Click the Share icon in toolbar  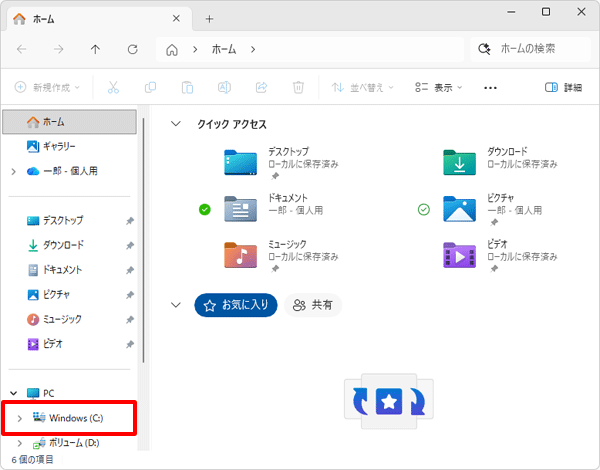[x=261, y=88]
